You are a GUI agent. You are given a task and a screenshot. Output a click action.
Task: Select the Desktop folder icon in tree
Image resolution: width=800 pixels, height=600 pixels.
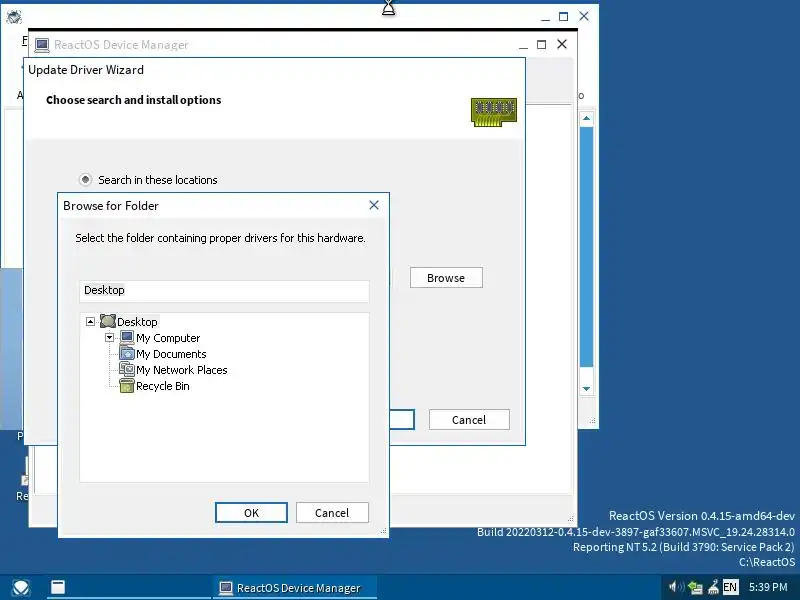pyautogui.click(x=108, y=321)
